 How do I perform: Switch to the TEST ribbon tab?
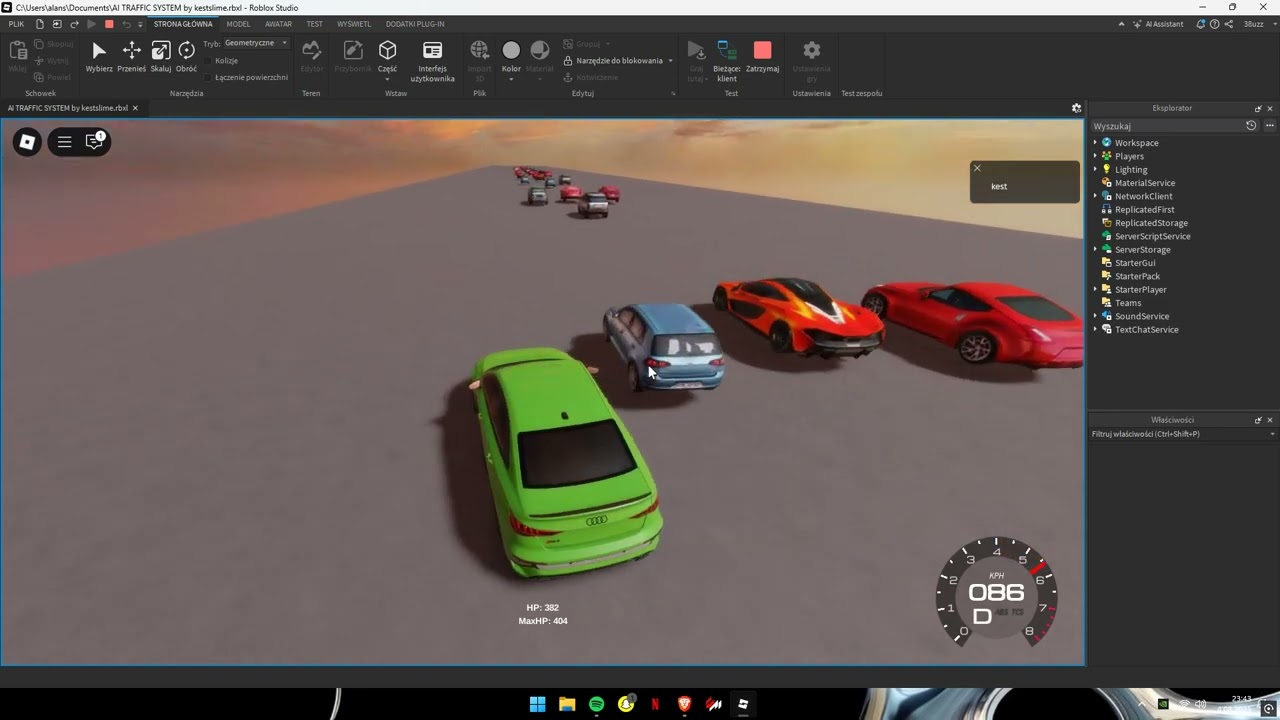[314, 23]
